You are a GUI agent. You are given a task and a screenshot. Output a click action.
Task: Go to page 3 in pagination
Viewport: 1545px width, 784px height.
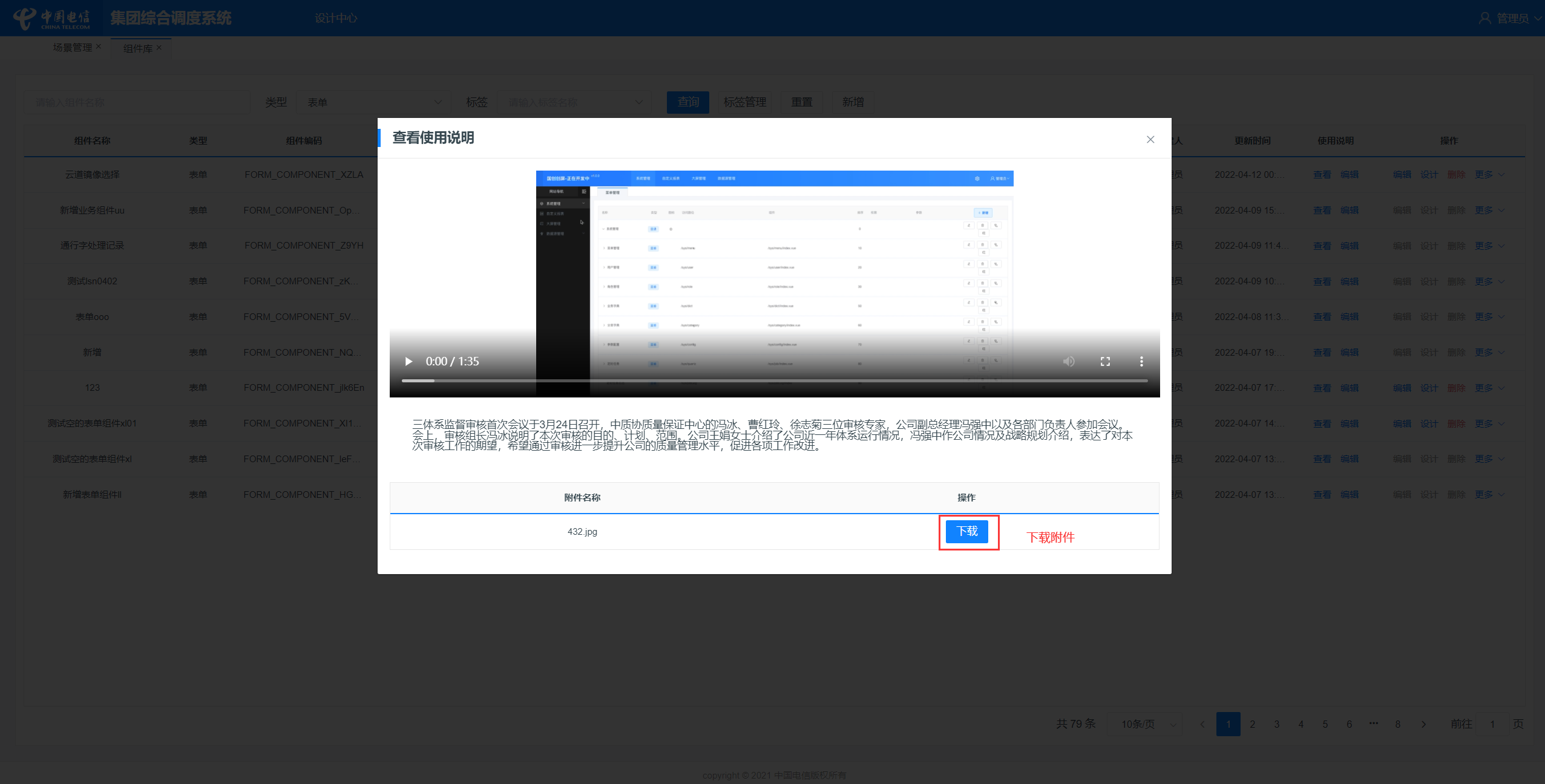click(x=1276, y=724)
